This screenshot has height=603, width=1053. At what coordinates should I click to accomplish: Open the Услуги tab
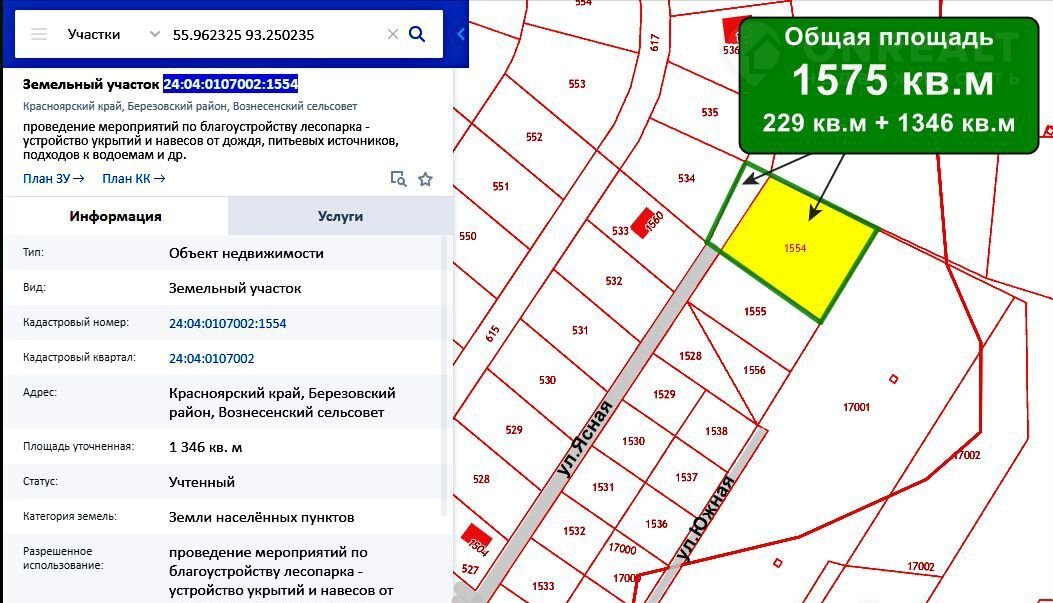(340, 216)
